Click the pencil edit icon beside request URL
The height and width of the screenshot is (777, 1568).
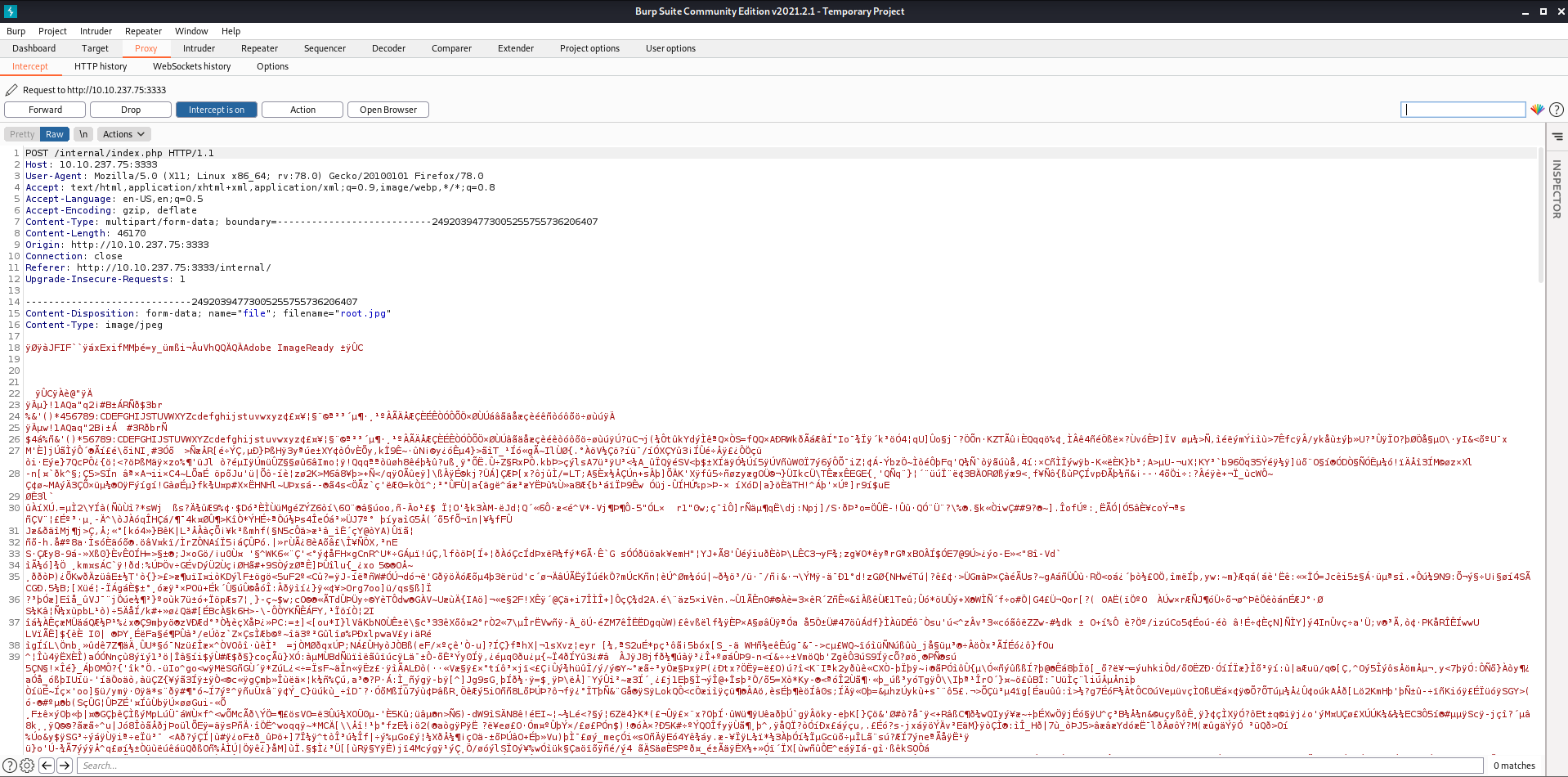coord(11,90)
